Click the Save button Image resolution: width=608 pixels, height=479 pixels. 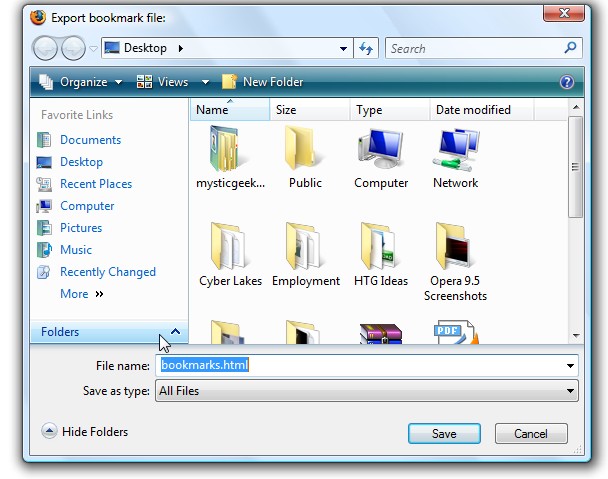[x=444, y=434]
